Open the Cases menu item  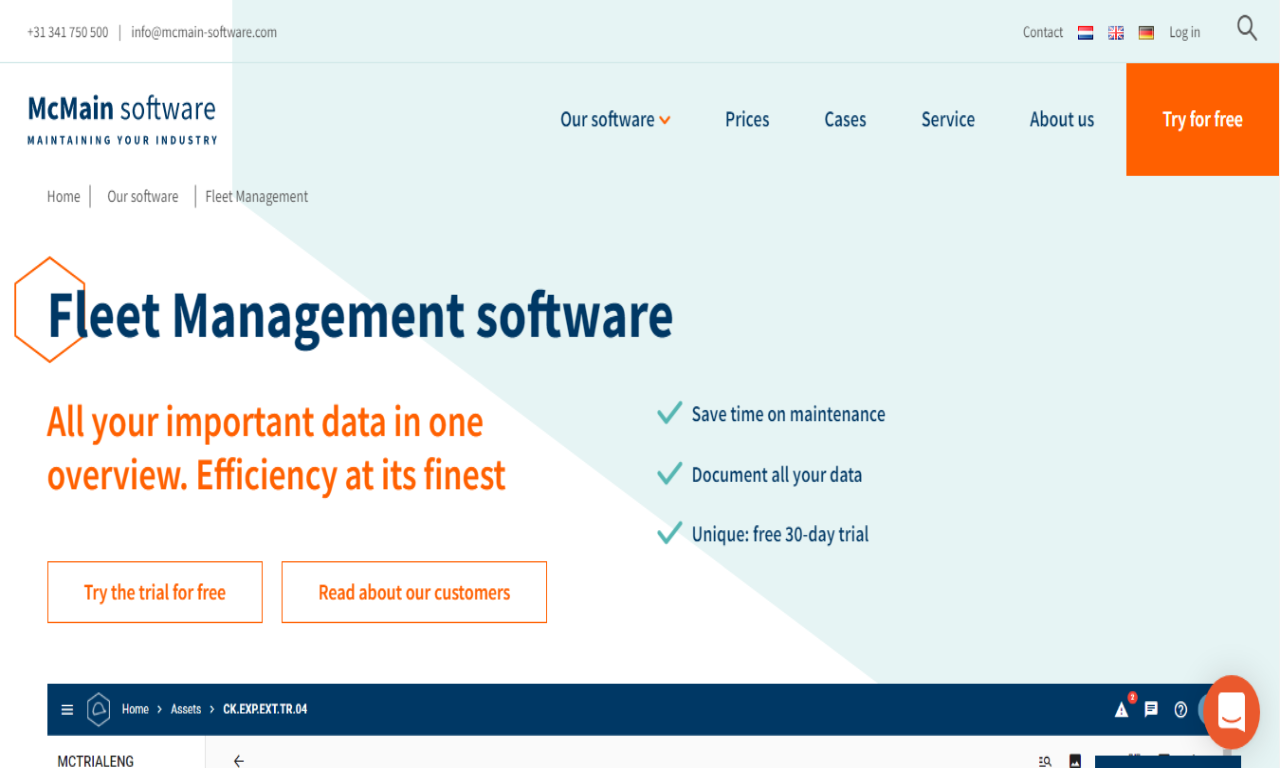[x=845, y=120]
